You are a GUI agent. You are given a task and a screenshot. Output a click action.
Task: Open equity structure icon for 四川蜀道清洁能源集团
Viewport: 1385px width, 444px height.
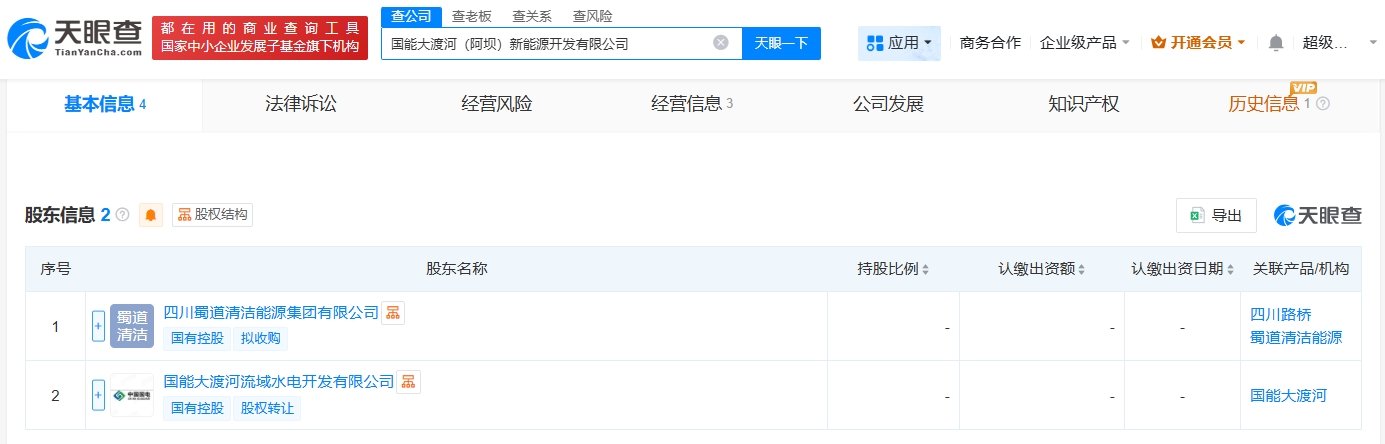(x=393, y=313)
